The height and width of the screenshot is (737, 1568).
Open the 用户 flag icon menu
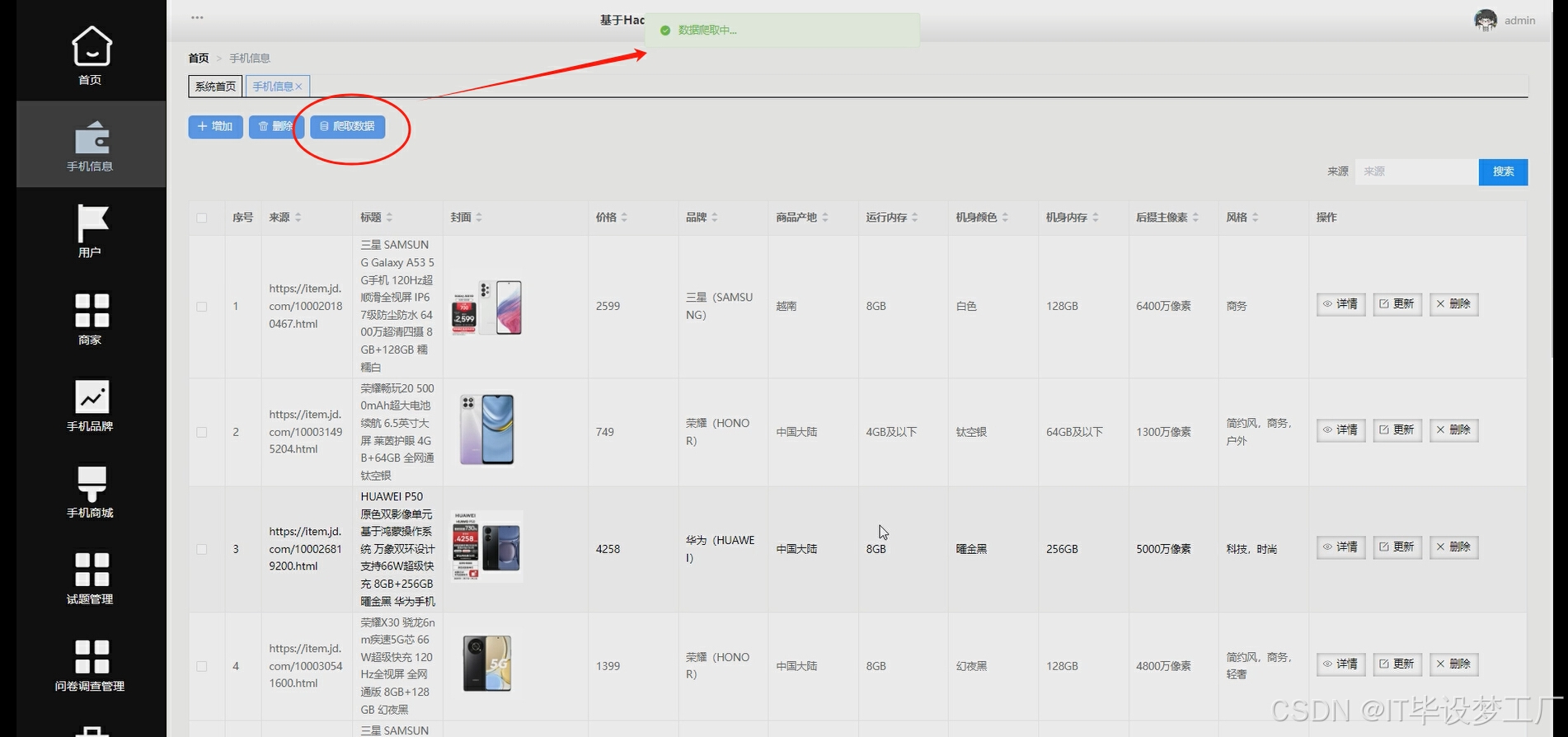point(92,223)
